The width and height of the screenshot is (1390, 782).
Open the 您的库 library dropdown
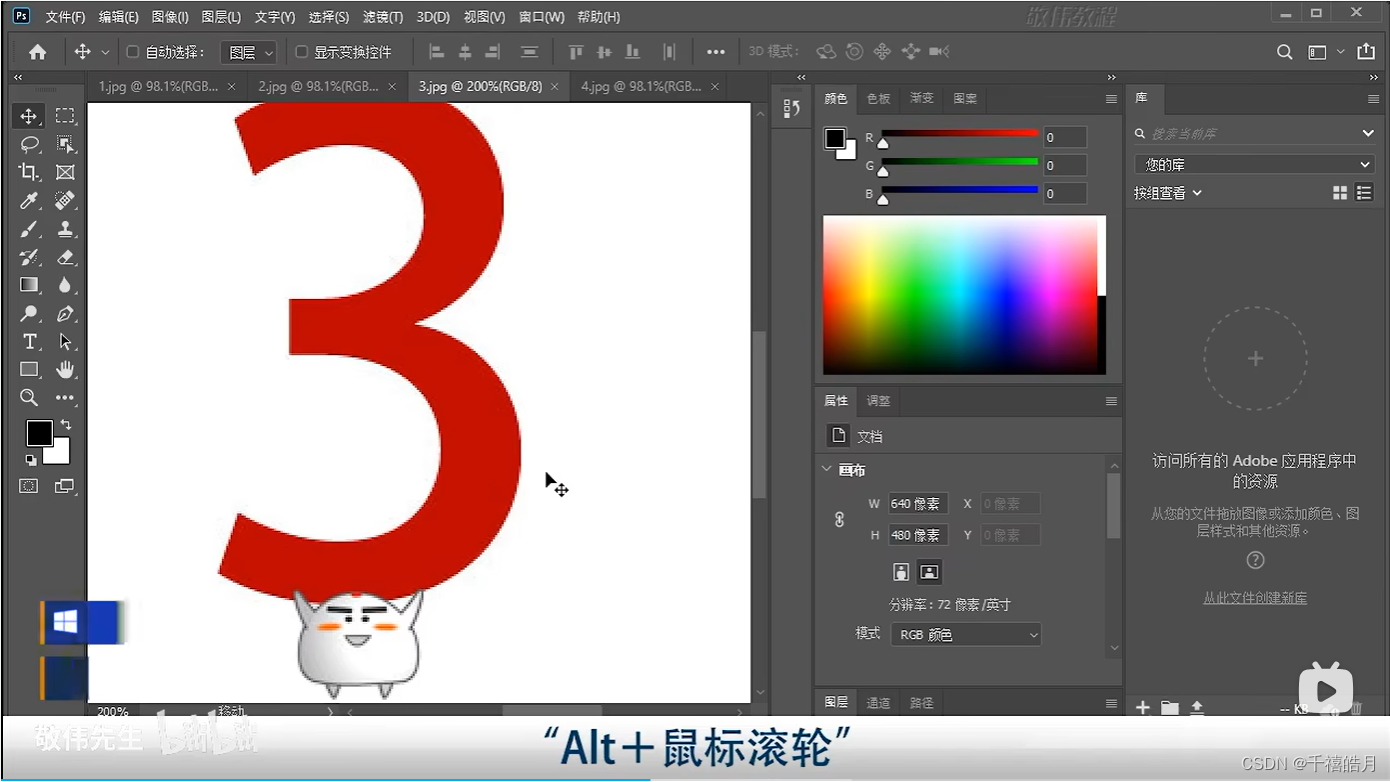(x=1254, y=164)
